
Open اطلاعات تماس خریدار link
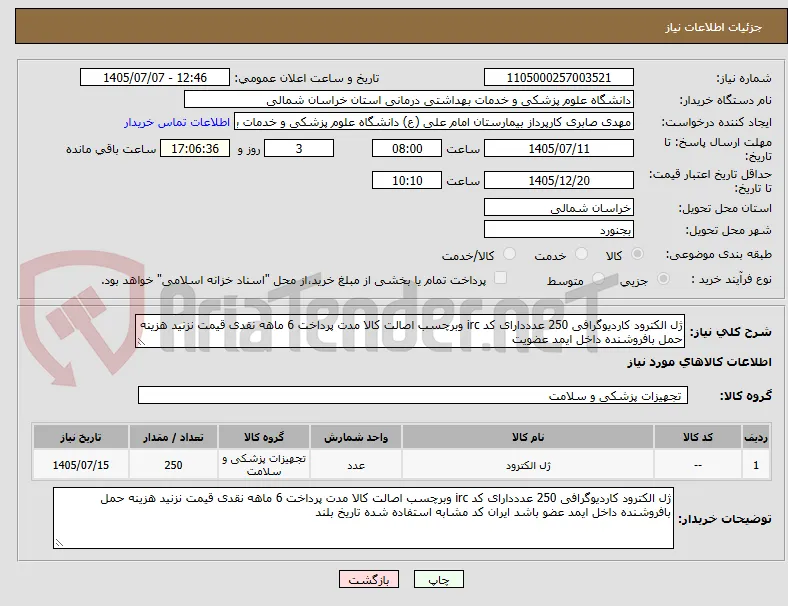click(177, 122)
